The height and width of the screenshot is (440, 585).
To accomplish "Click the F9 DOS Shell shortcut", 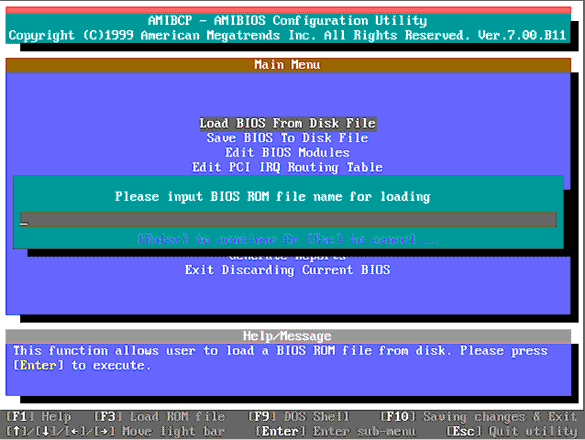I will tap(299, 416).
